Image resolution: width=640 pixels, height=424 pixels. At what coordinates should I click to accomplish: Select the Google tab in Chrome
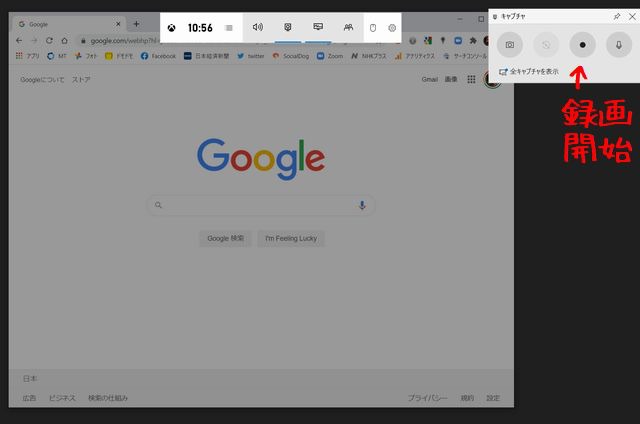coord(69,24)
